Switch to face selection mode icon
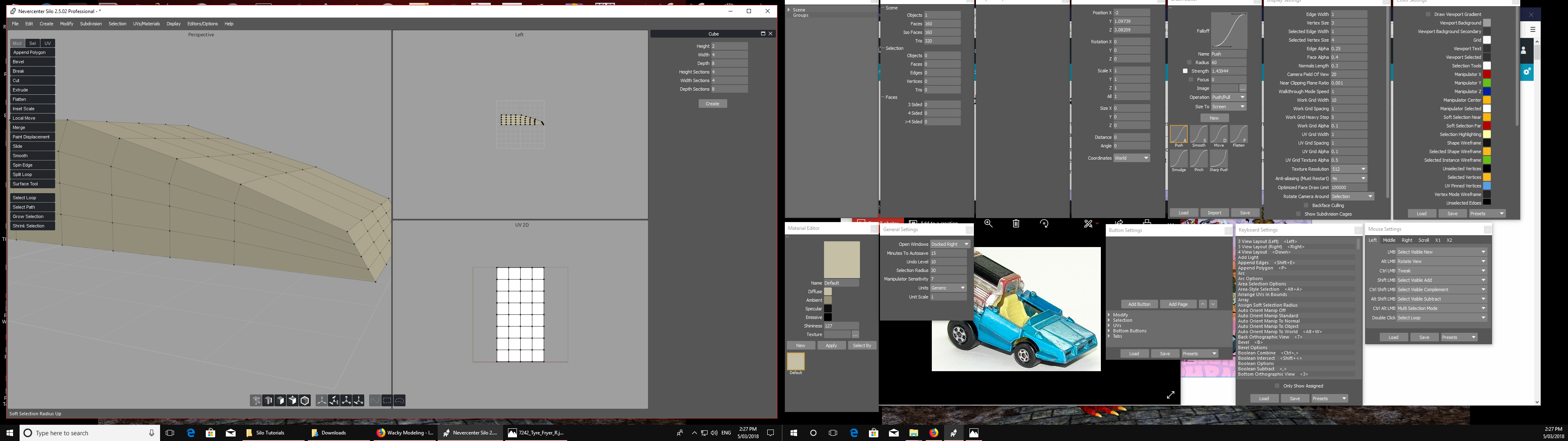This screenshot has height=441, width=1568. click(x=281, y=401)
